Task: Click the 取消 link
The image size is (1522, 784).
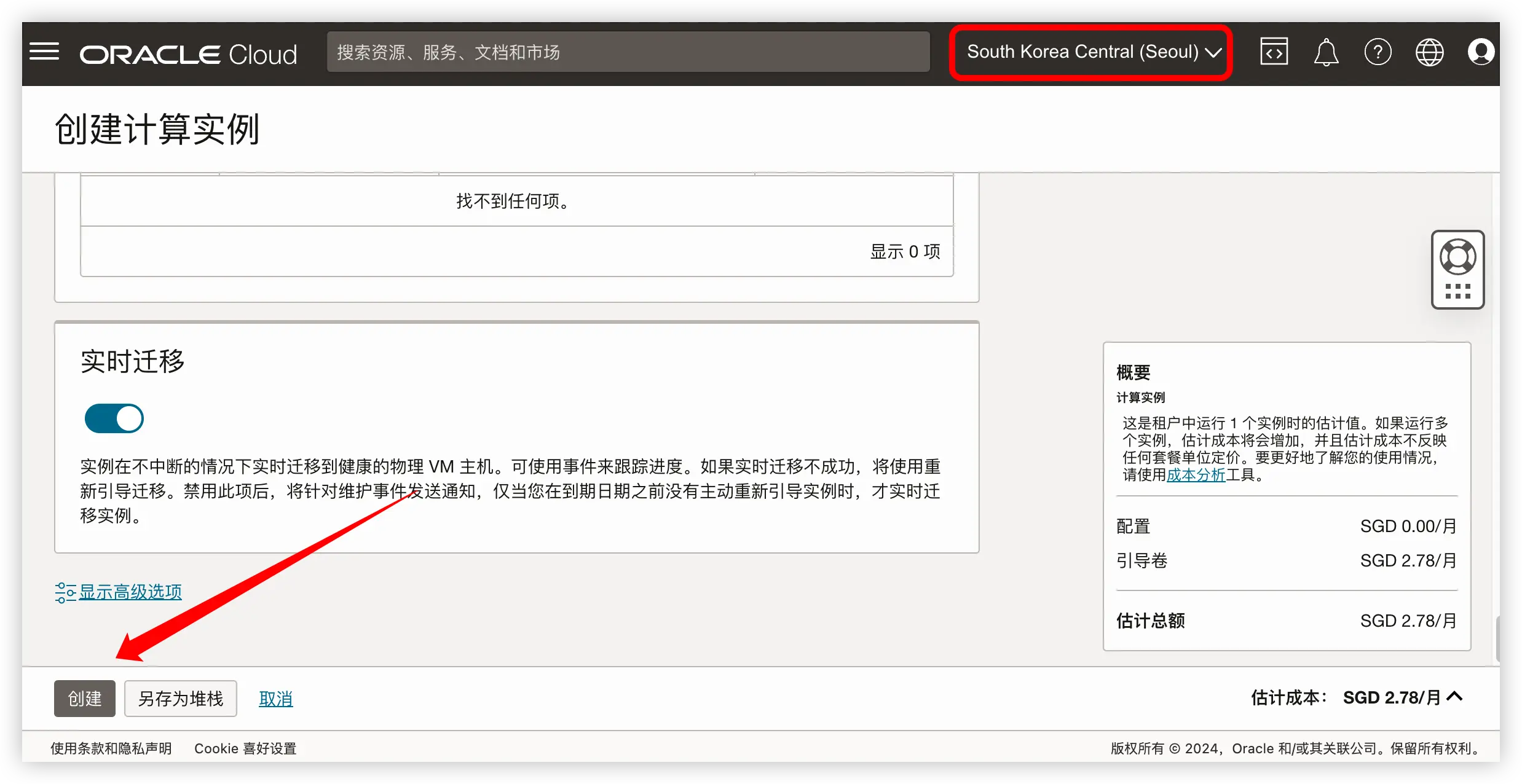Action: coord(275,699)
